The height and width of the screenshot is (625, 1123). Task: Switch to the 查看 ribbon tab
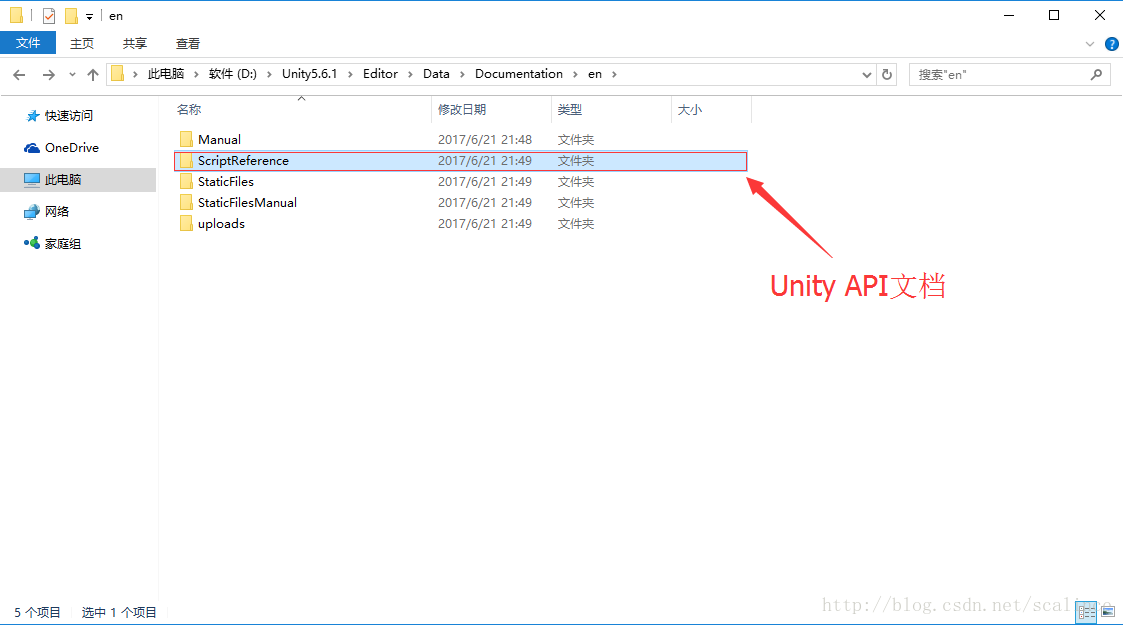(188, 44)
